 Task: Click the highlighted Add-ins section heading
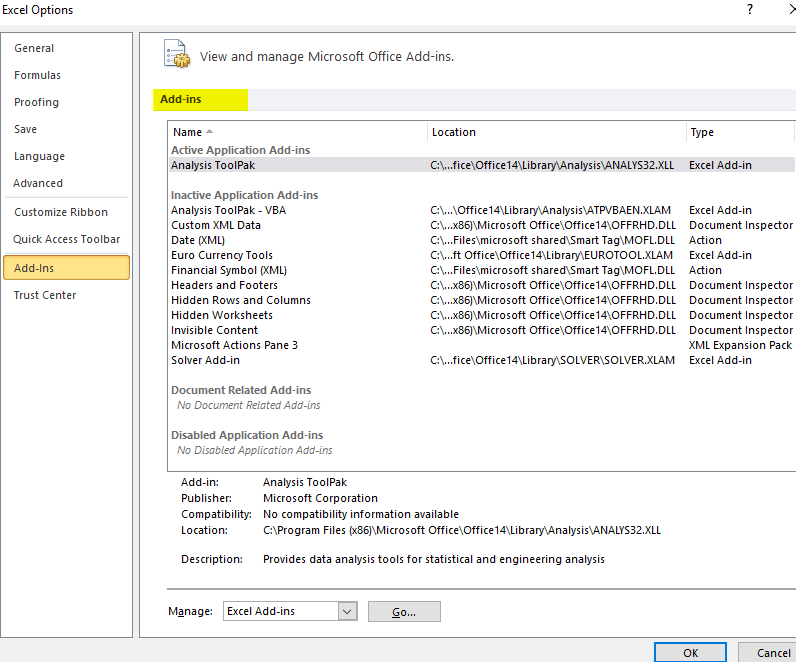coord(181,100)
